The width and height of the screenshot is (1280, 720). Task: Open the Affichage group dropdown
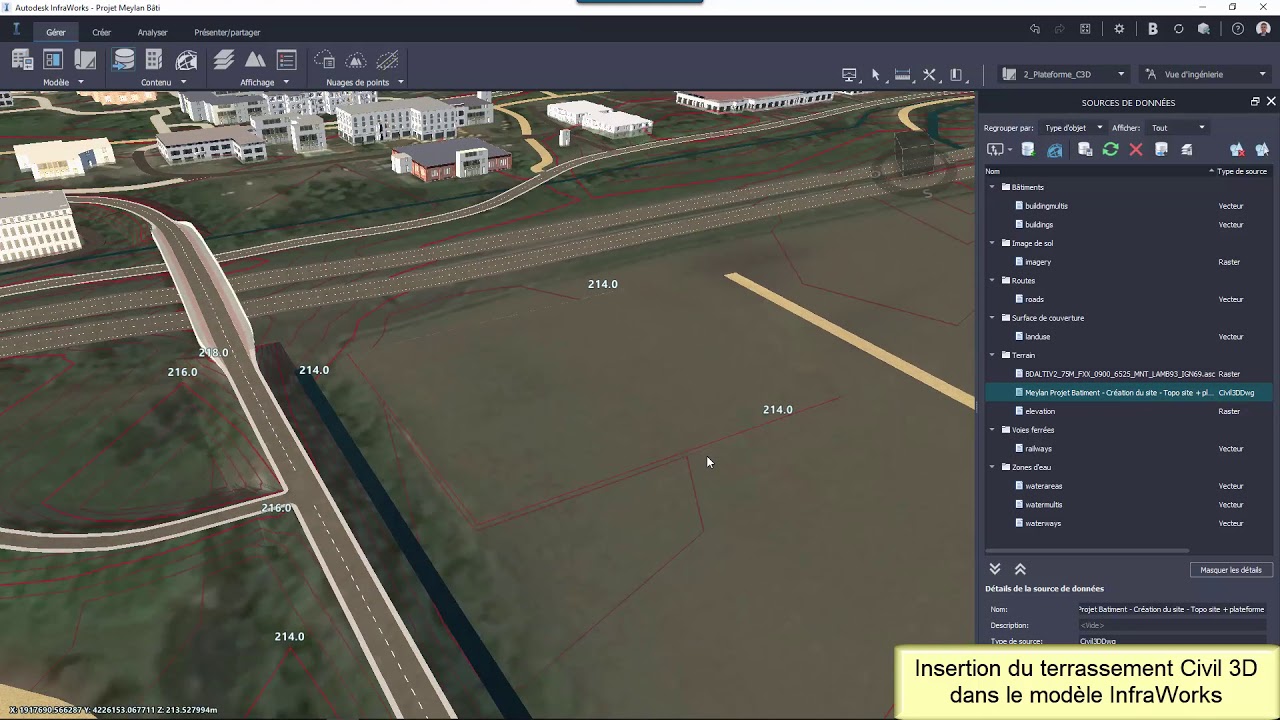(x=286, y=82)
